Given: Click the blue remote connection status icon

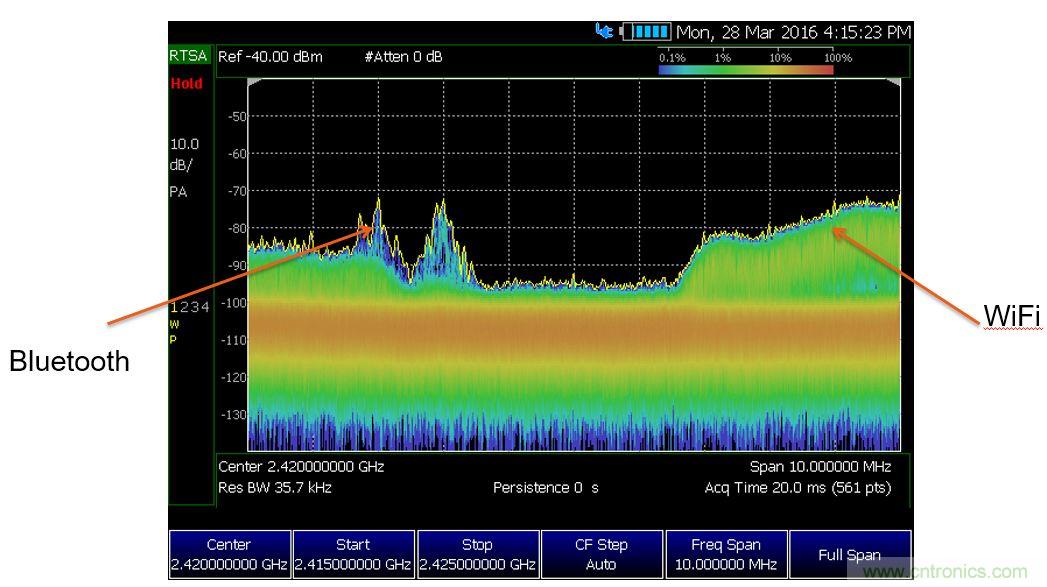Looking at the screenshot, I should coord(604,32).
